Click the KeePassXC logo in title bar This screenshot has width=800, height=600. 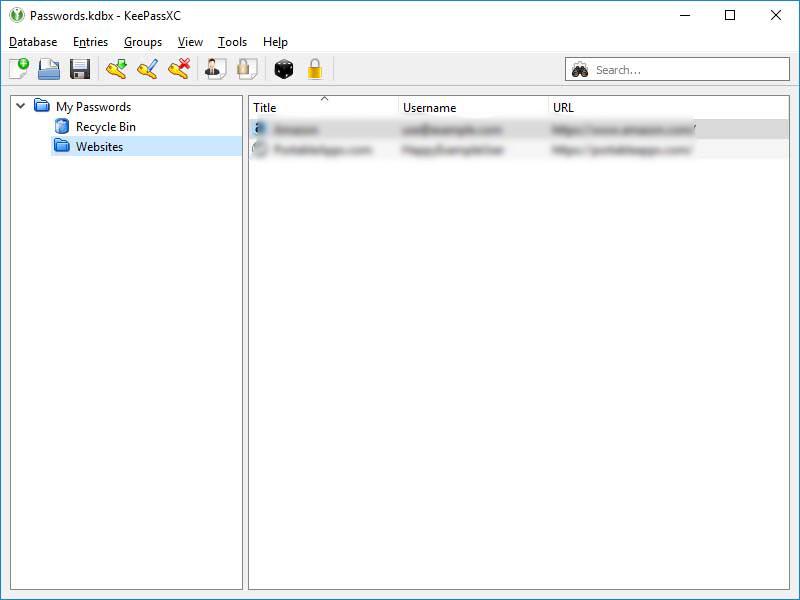[x=17, y=15]
